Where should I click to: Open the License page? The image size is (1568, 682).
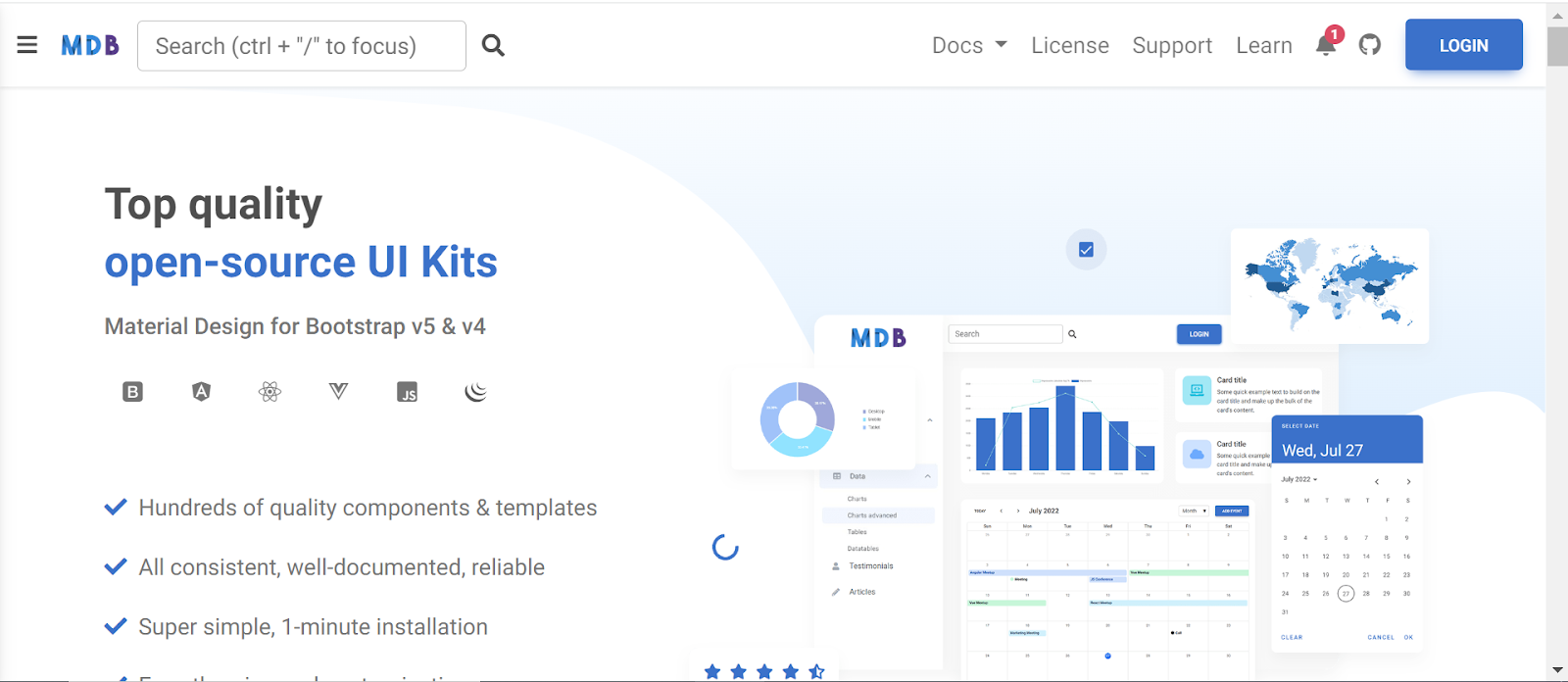pos(1070,46)
